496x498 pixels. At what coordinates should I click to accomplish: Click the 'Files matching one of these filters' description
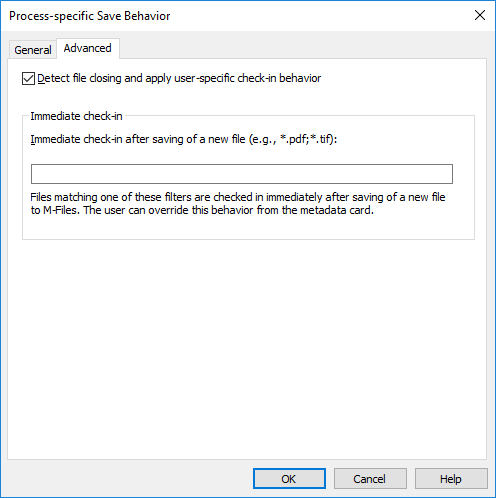(238, 204)
